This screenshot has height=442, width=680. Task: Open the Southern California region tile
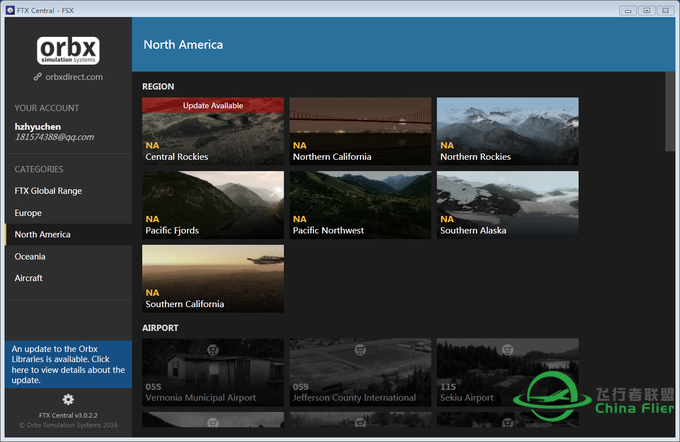tap(213, 278)
